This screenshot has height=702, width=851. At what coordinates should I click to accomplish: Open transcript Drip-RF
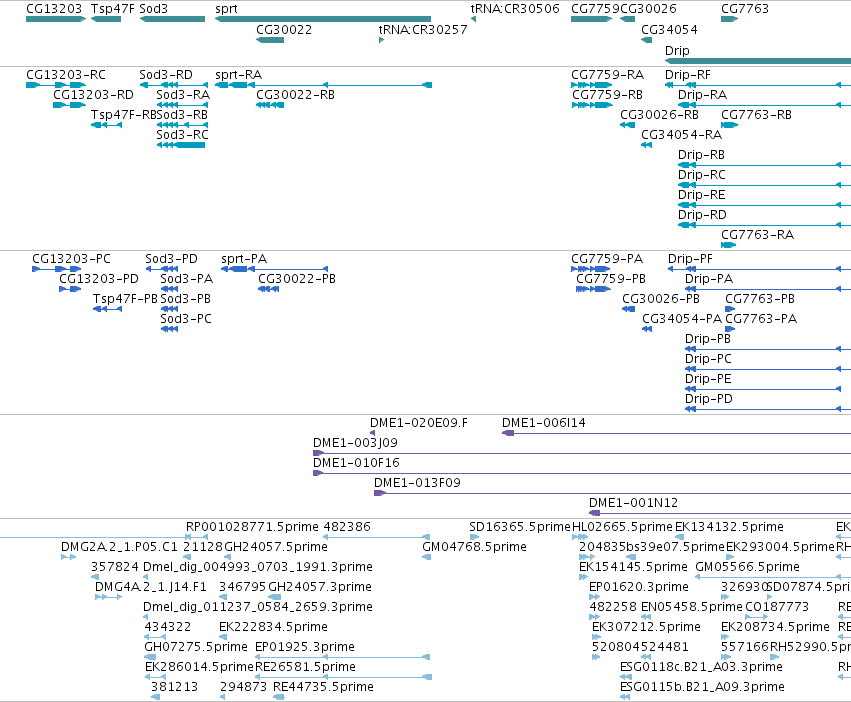pyautogui.click(x=688, y=75)
